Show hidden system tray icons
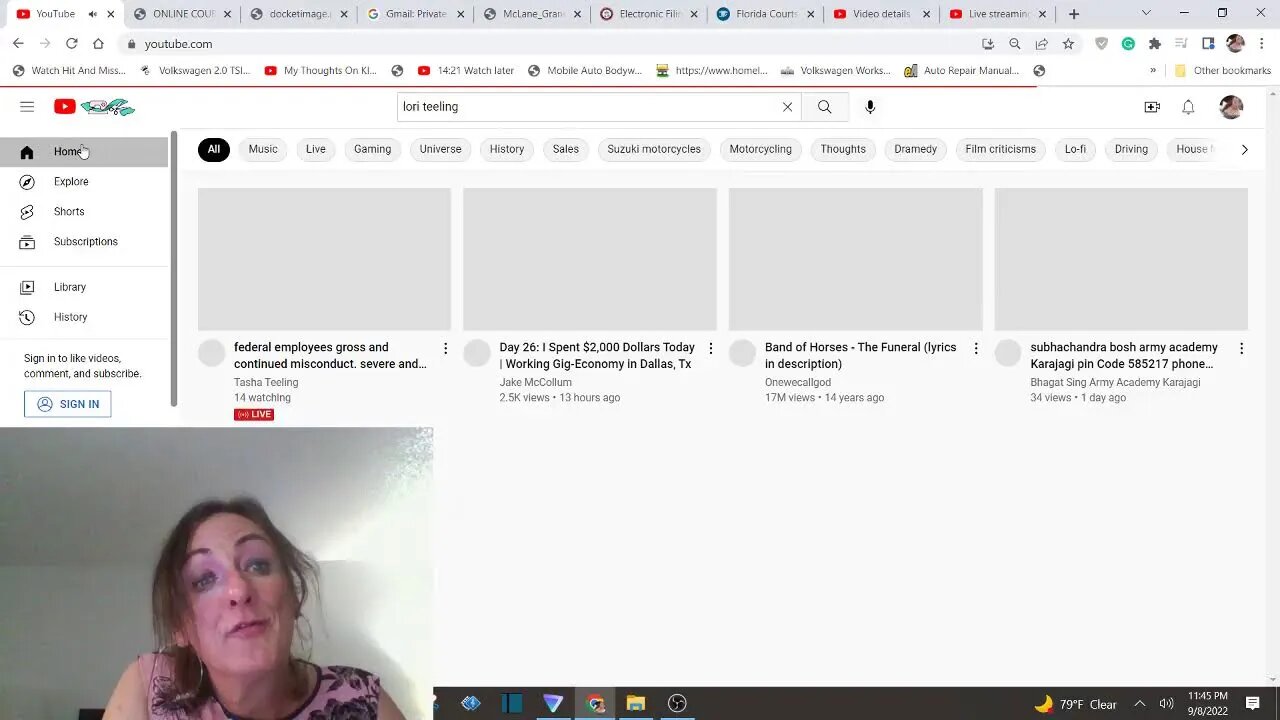 (x=1139, y=704)
